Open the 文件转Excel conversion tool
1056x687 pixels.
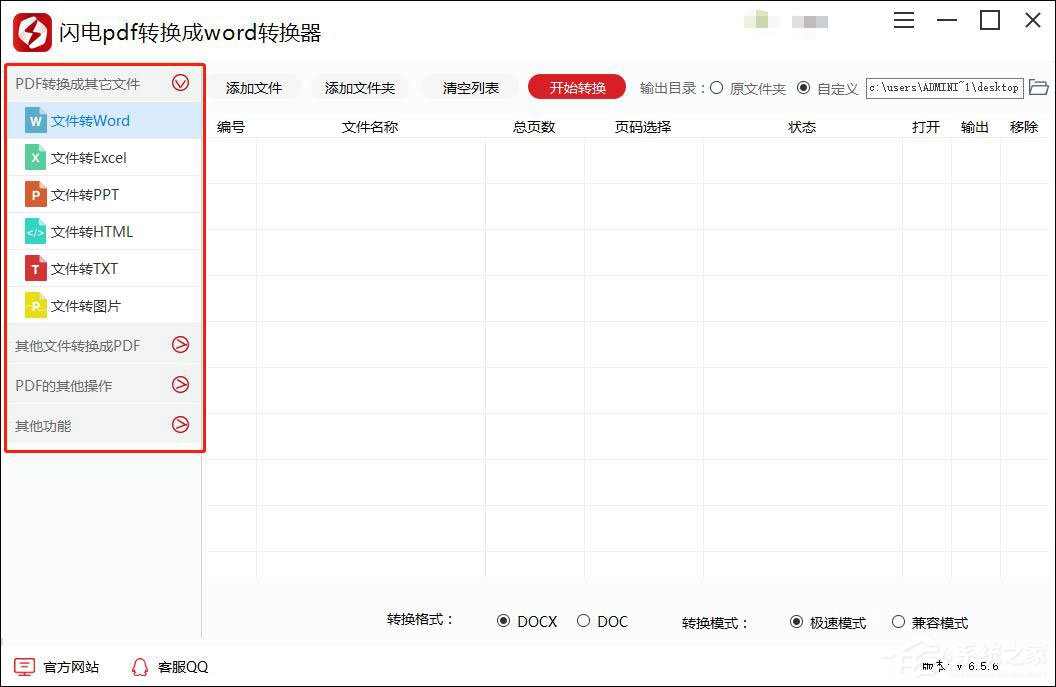point(36,157)
